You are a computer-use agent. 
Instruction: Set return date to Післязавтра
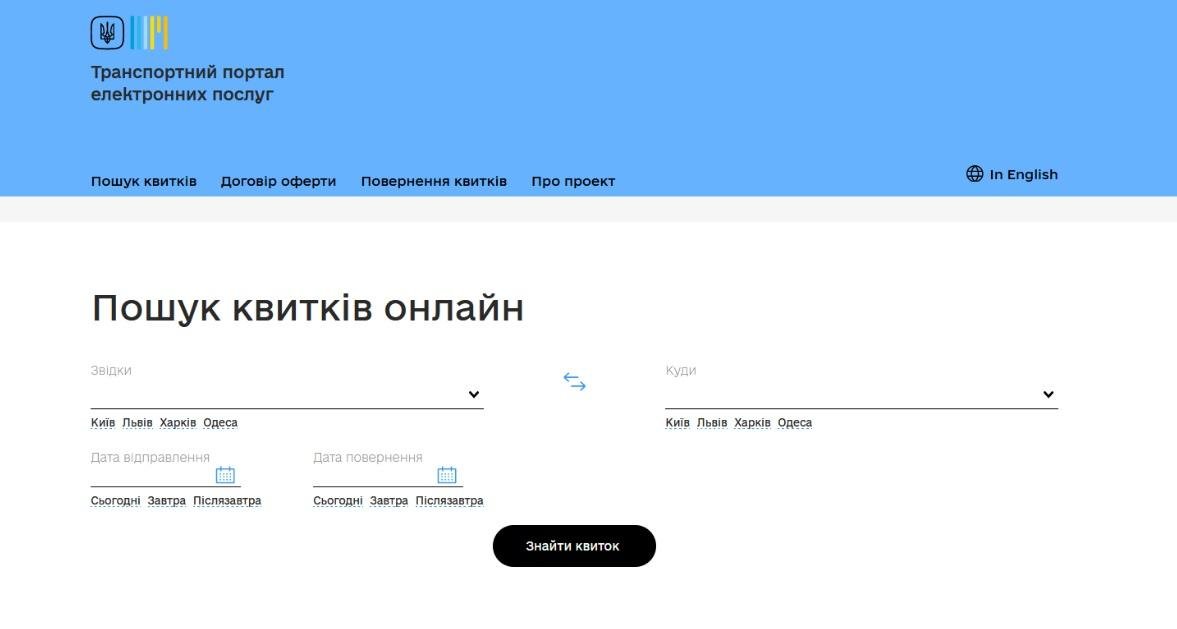click(x=449, y=501)
